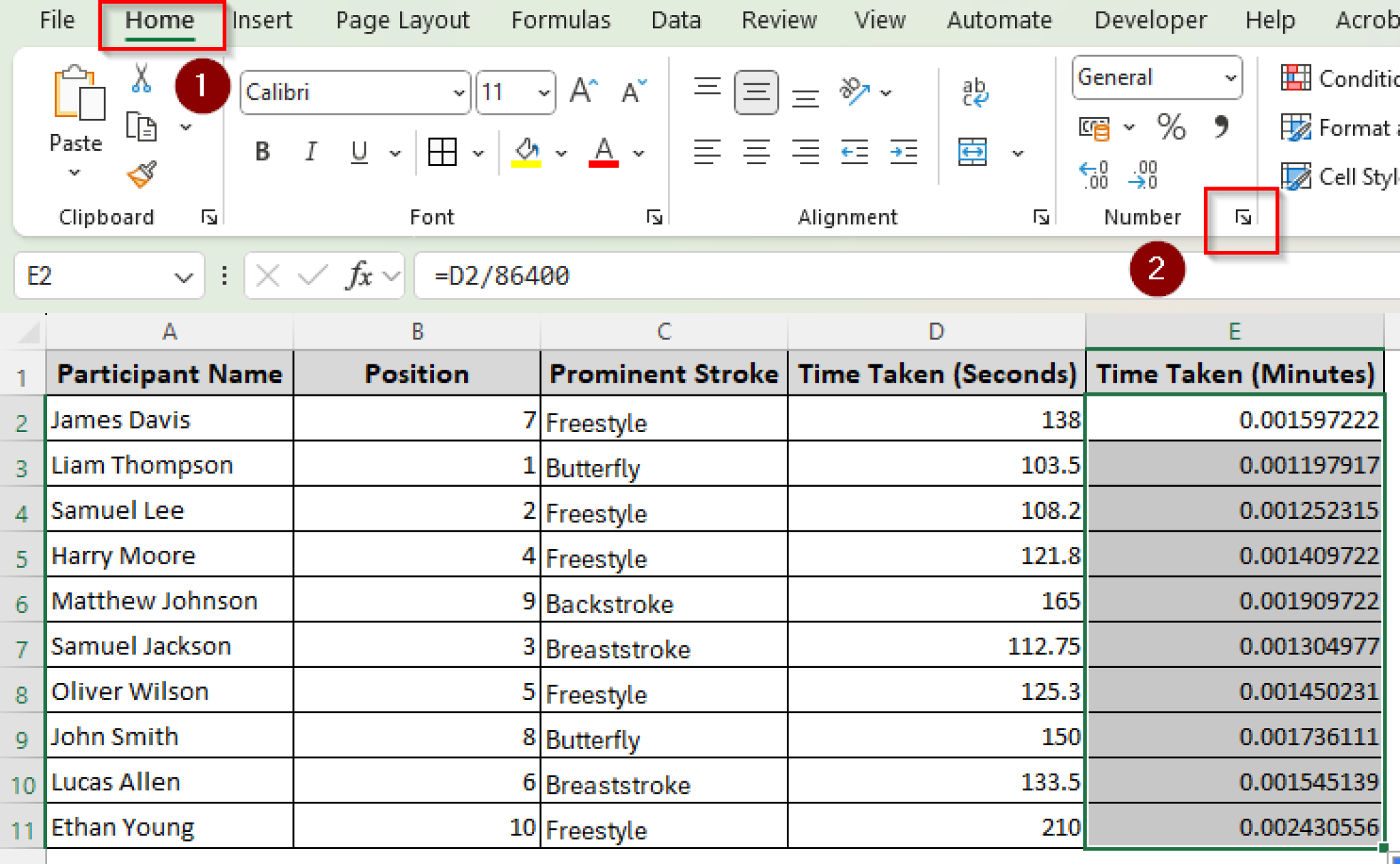Click the Insert Function fx icon
The image size is (1400, 864).
358,275
